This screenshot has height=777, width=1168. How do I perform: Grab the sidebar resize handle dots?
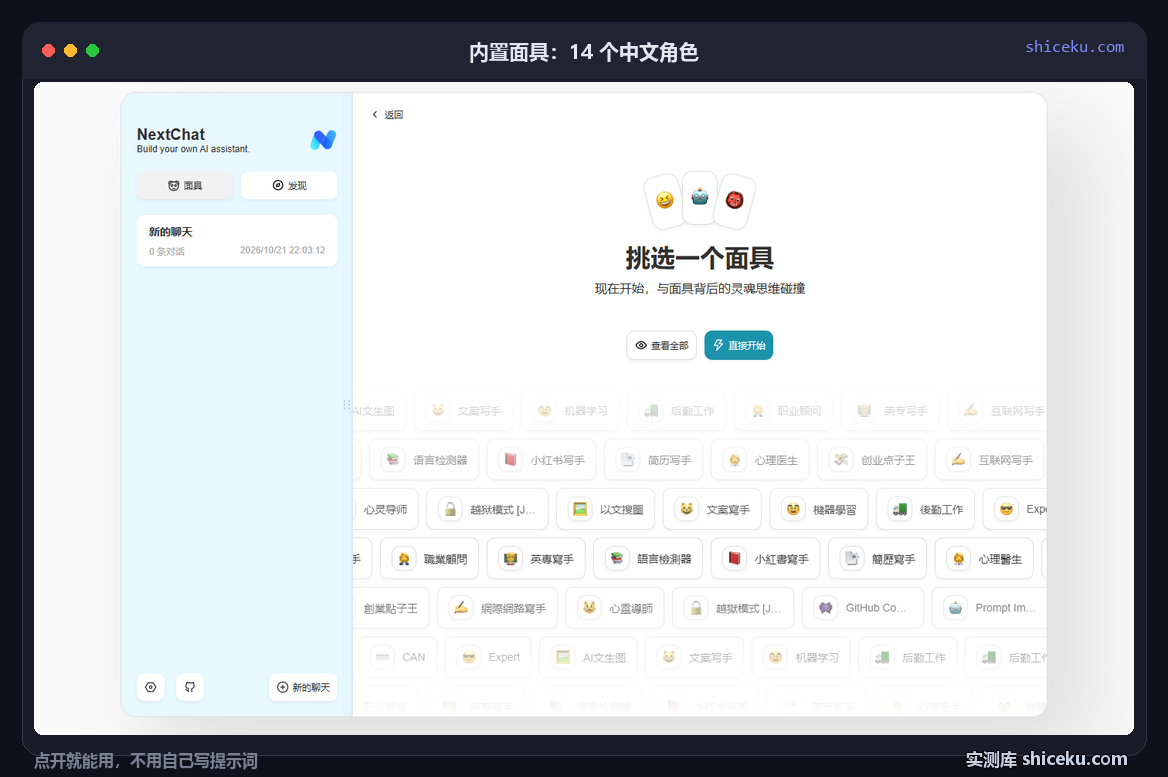point(346,405)
